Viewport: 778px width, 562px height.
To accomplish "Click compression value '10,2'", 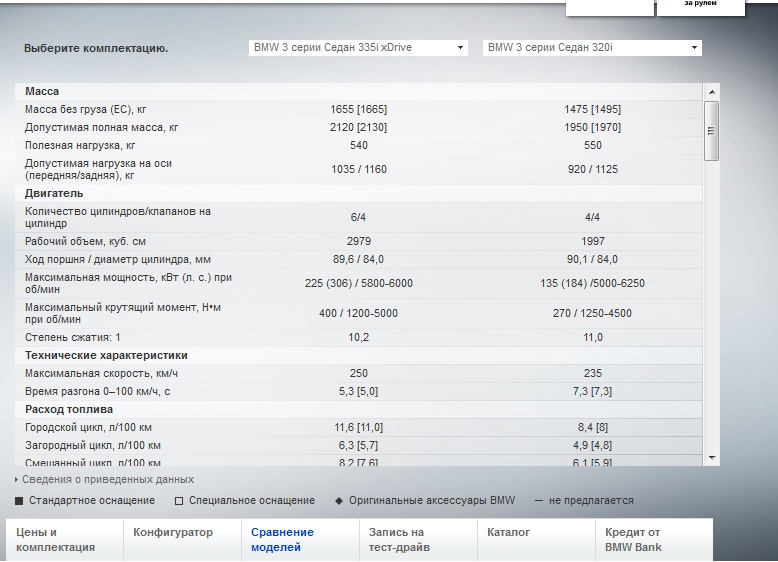I will (x=359, y=337).
